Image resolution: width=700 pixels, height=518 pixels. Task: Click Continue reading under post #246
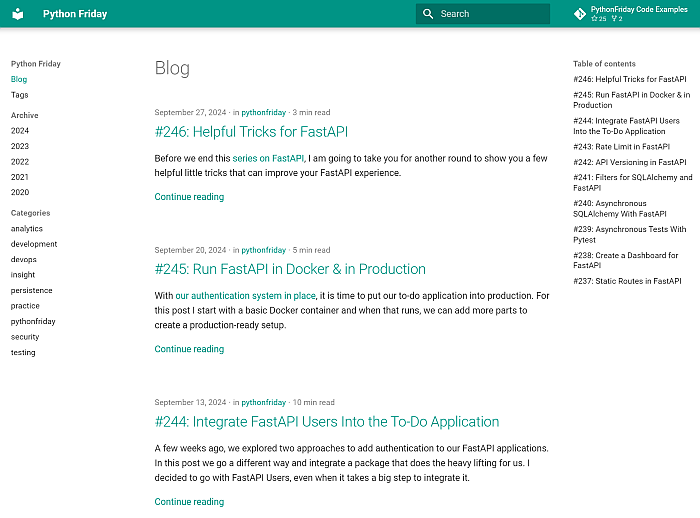(189, 197)
